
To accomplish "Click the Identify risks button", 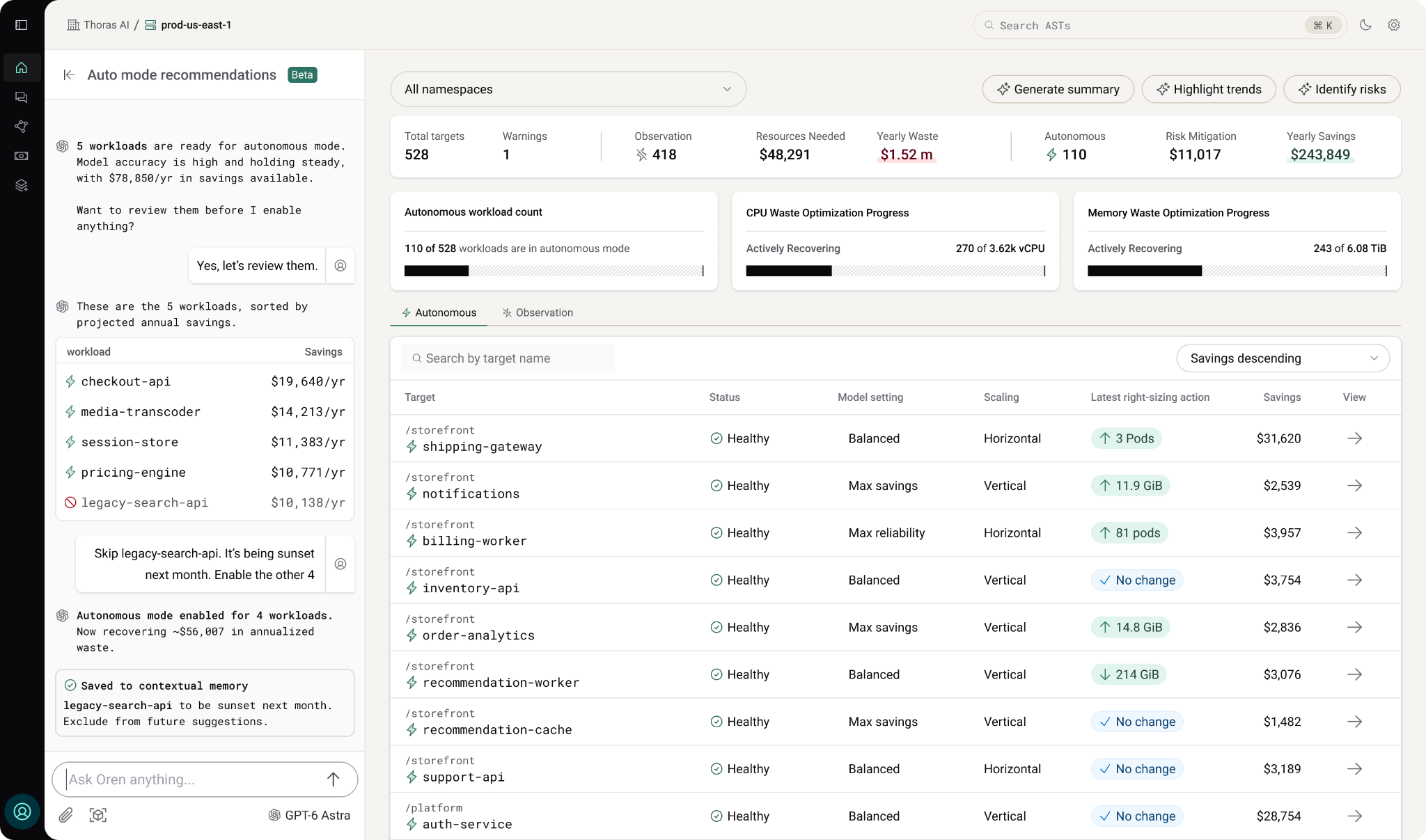I will 1342,89.
